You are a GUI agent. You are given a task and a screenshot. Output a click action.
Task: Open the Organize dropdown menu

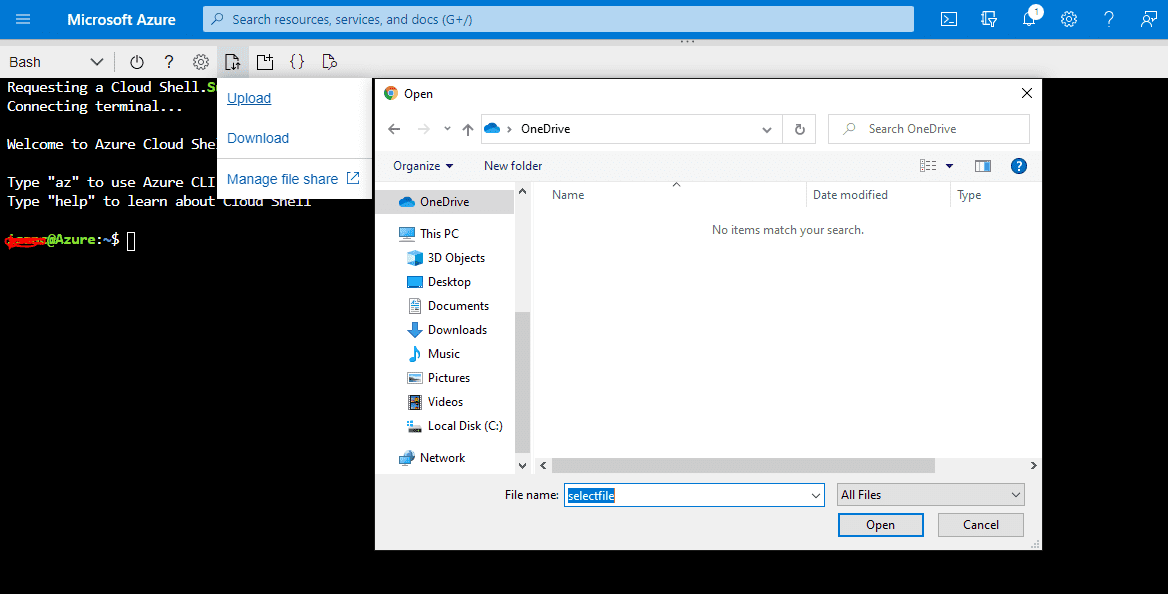[423, 165]
